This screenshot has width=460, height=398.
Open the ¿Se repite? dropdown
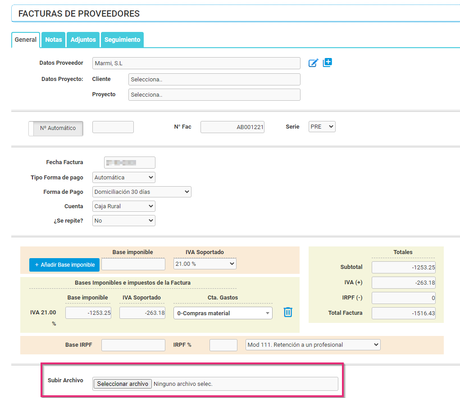[x=124, y=220]
